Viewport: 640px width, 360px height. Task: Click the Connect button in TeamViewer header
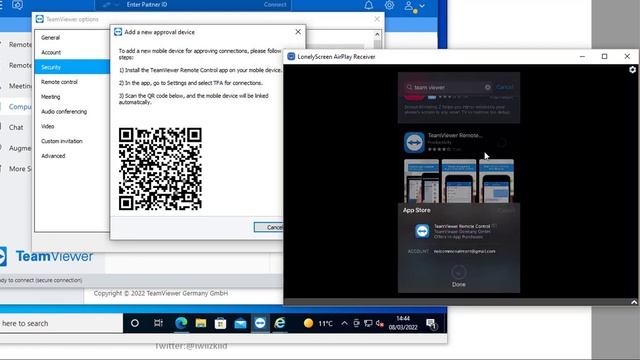tap(275, 5)
